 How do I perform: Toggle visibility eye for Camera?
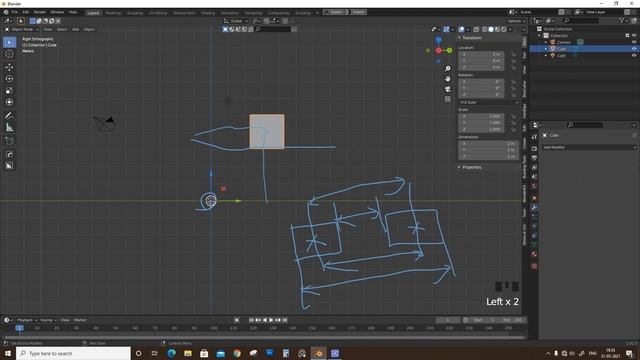tap(634, 42)
